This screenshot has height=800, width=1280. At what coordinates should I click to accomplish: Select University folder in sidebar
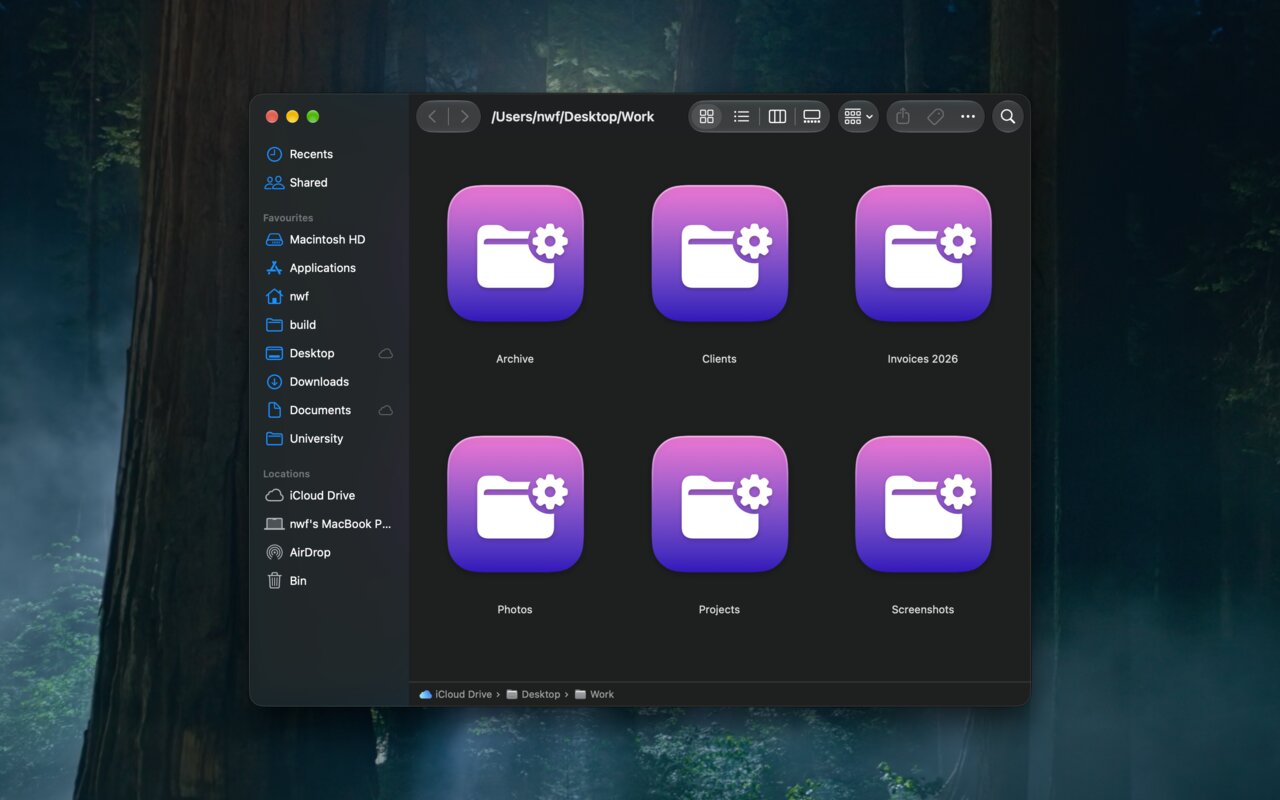pyautogui.click(x=329, y=439)
